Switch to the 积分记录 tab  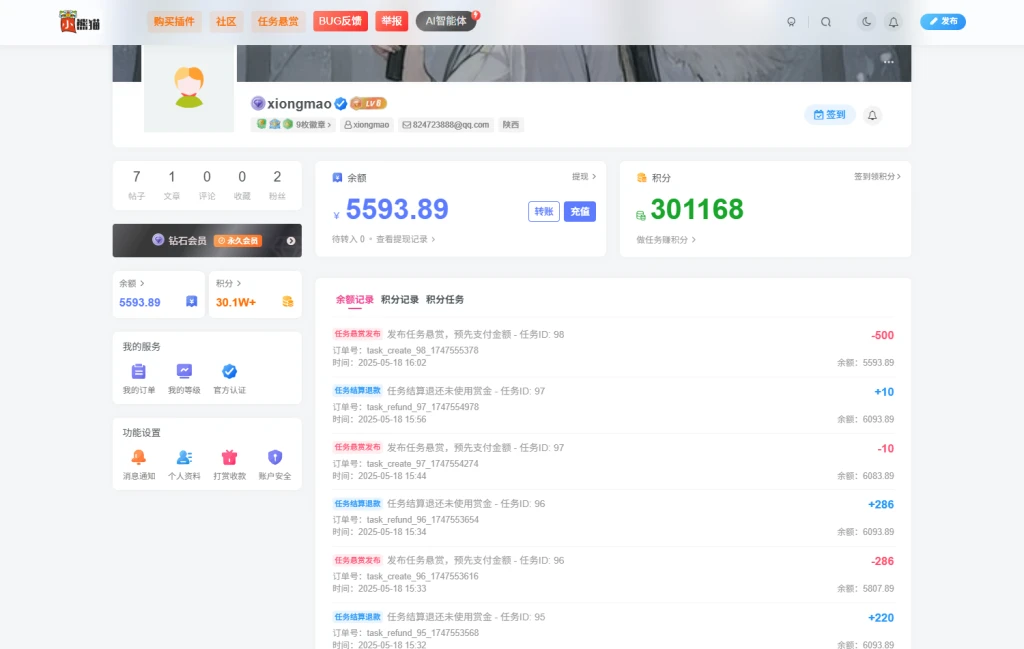(x=399, y=300)
